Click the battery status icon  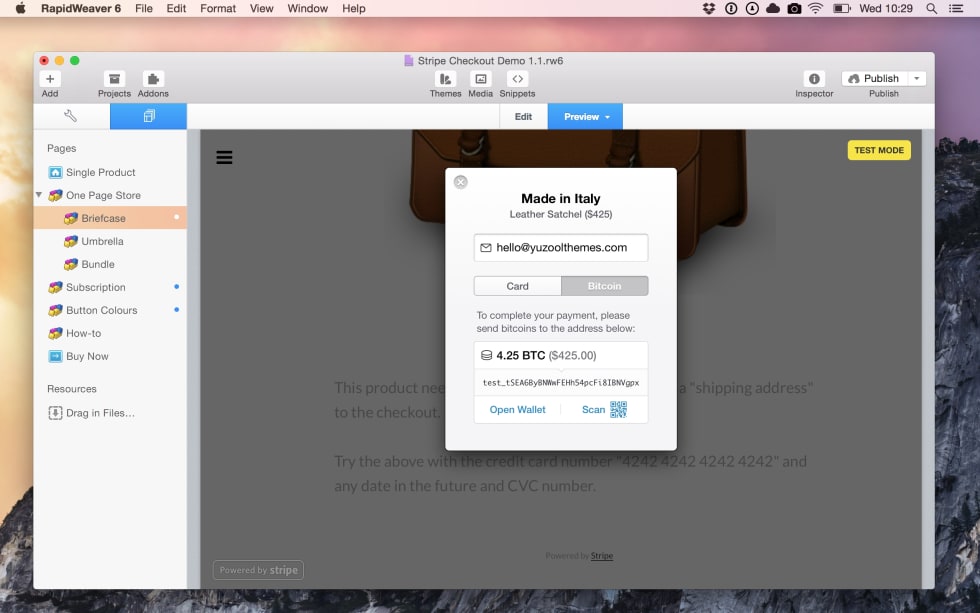[841, 8]
